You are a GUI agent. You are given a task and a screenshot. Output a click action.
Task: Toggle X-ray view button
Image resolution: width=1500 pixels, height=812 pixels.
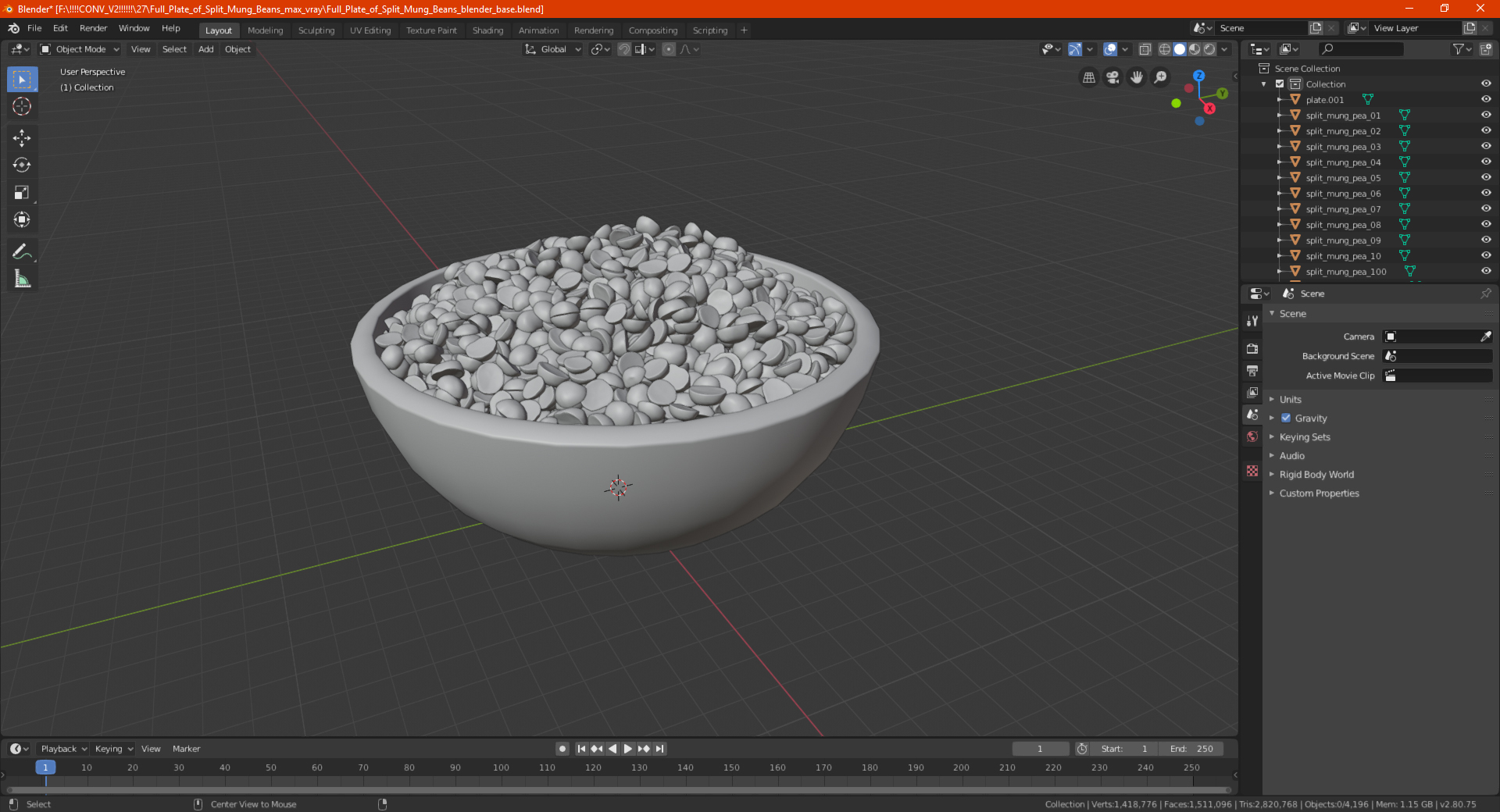pyautogui.click(x=1145, y=49)
